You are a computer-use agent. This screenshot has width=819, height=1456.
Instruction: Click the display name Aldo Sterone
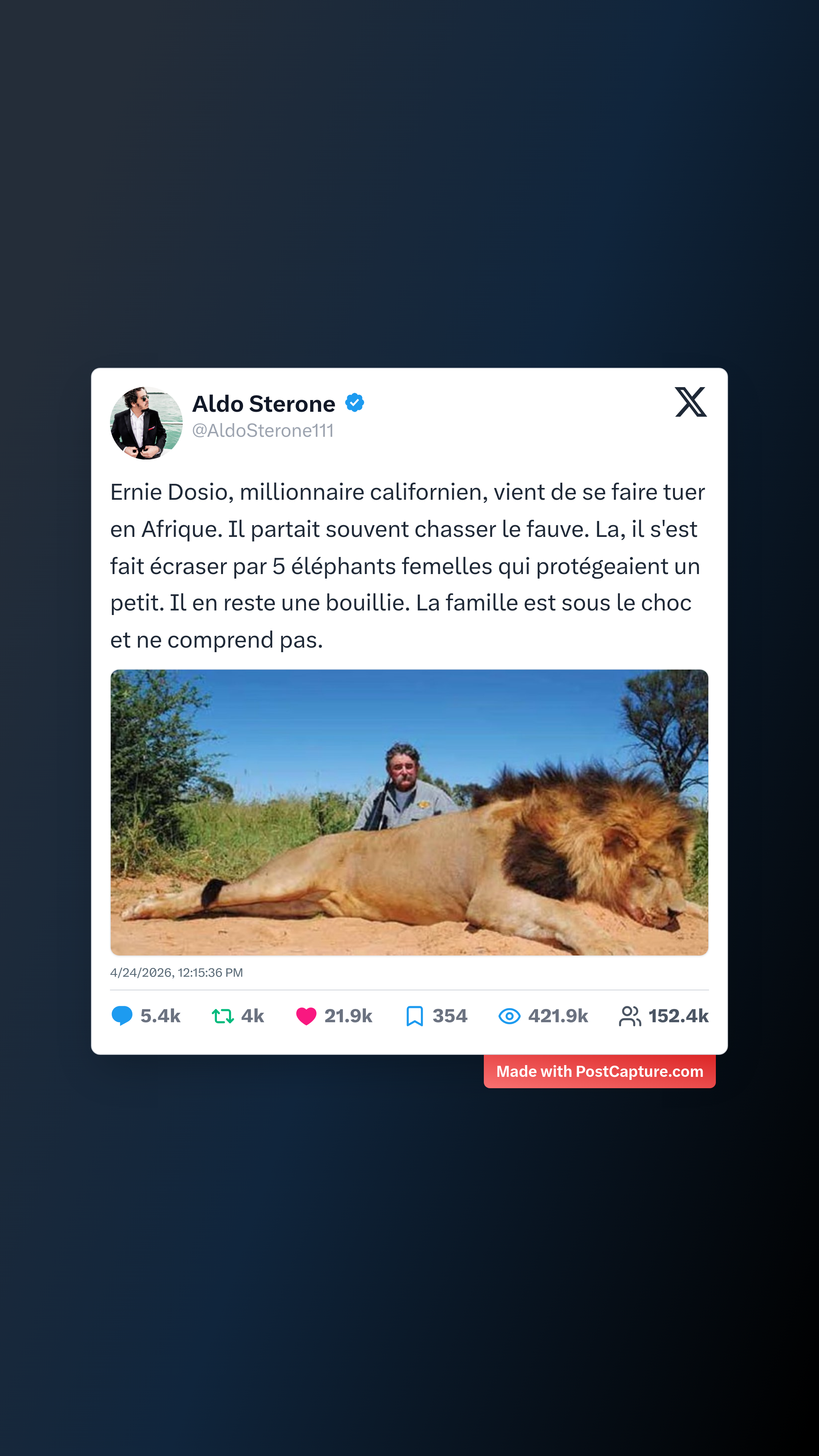[x=264, y=403]
